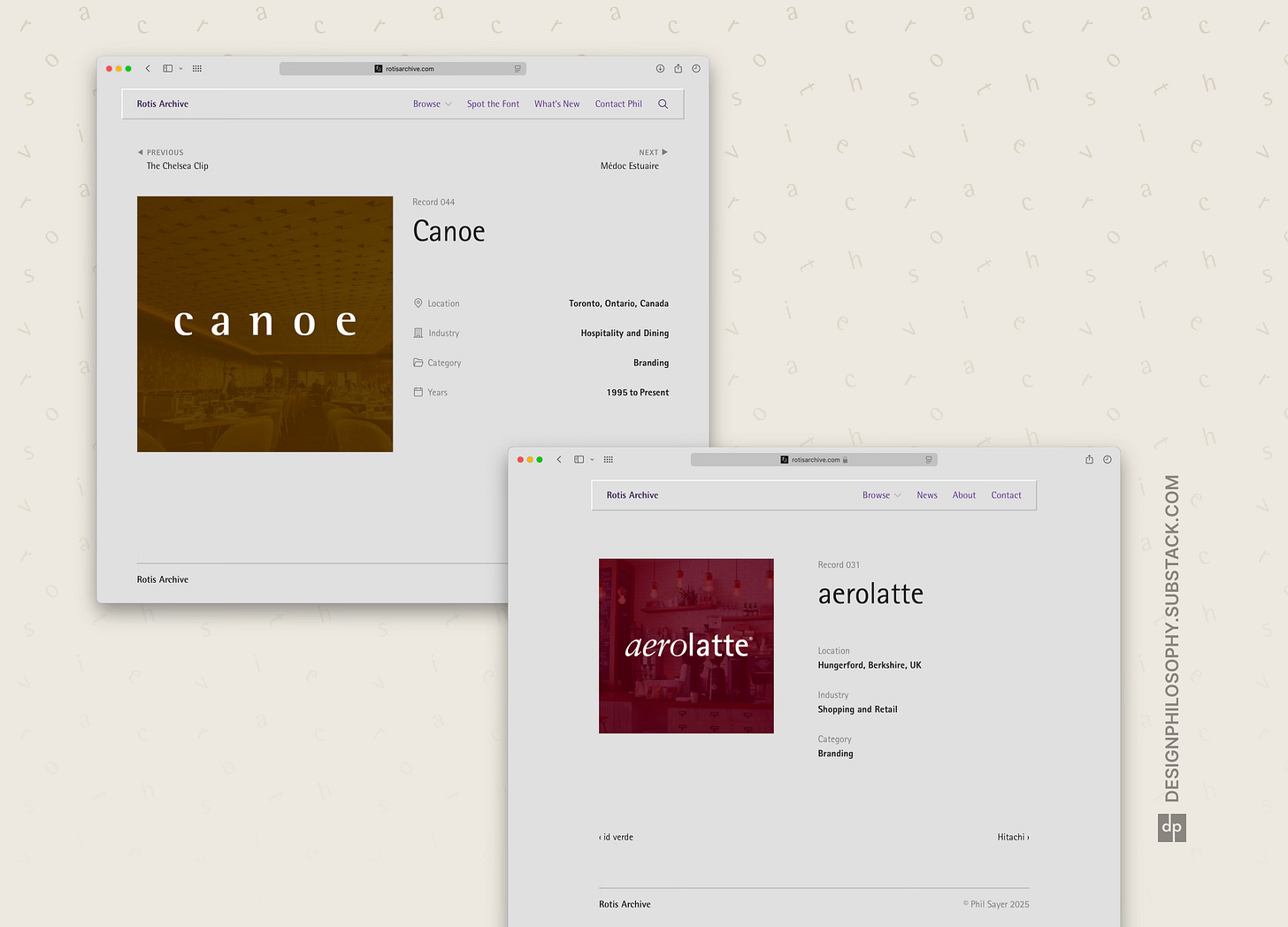Toggle sidebar in the Canoe browser window
This screenshot has height=927, width=1288.
tap(167, 68)
